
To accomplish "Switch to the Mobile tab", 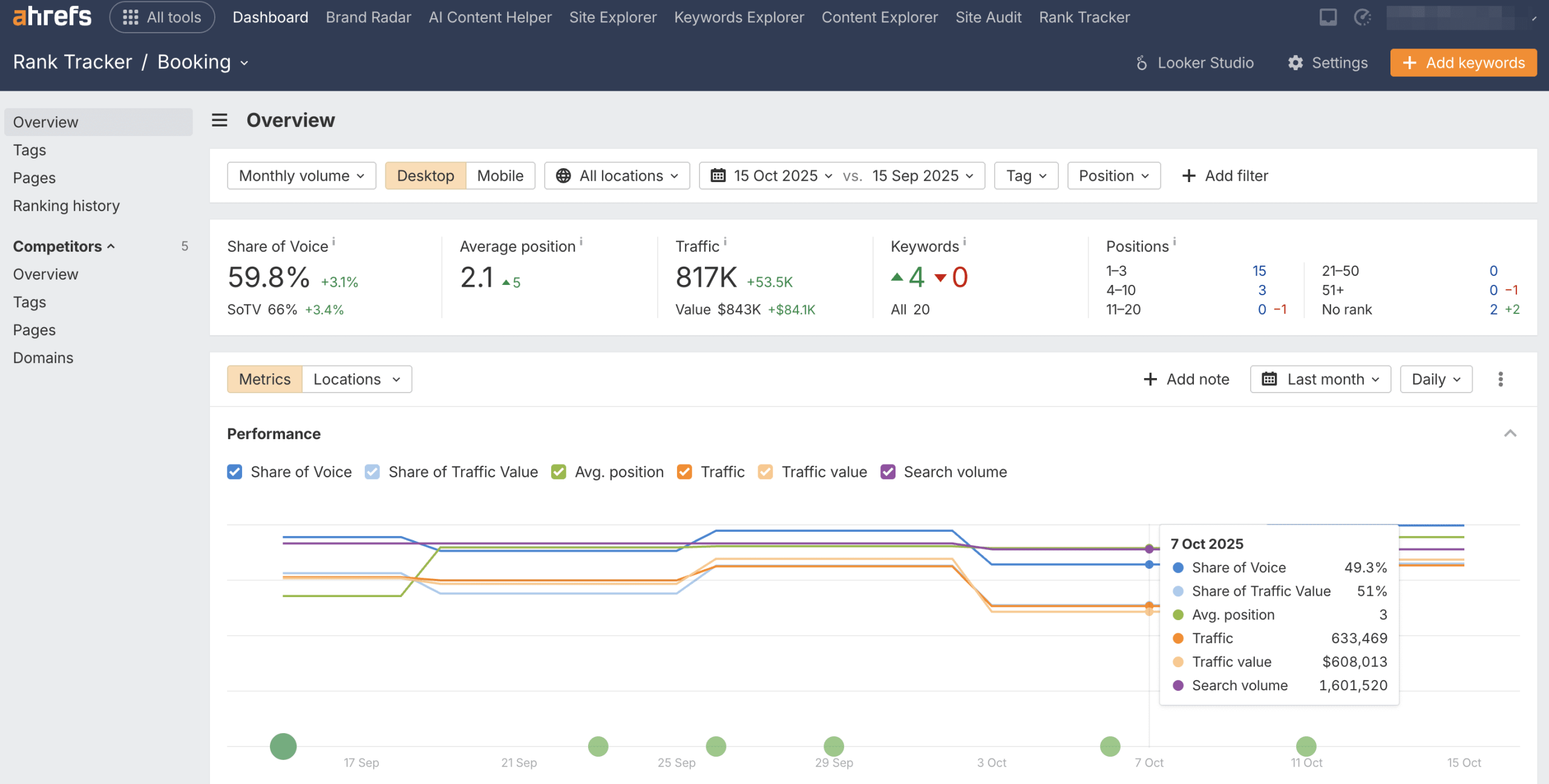I will point(500,176).
